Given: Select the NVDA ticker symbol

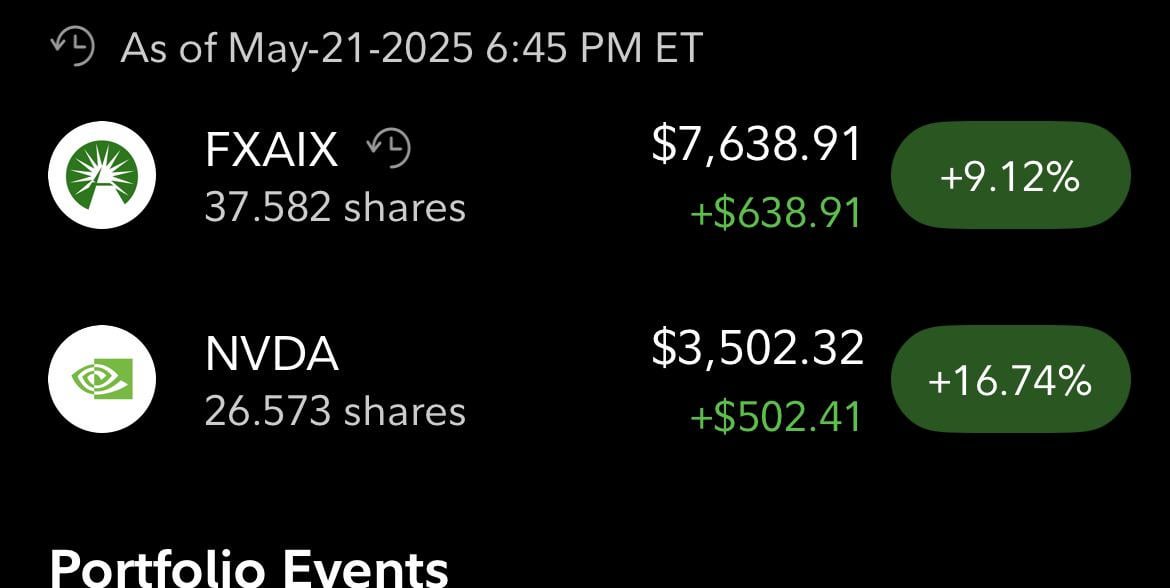Looking at the screenshot, I should point(271,354).
